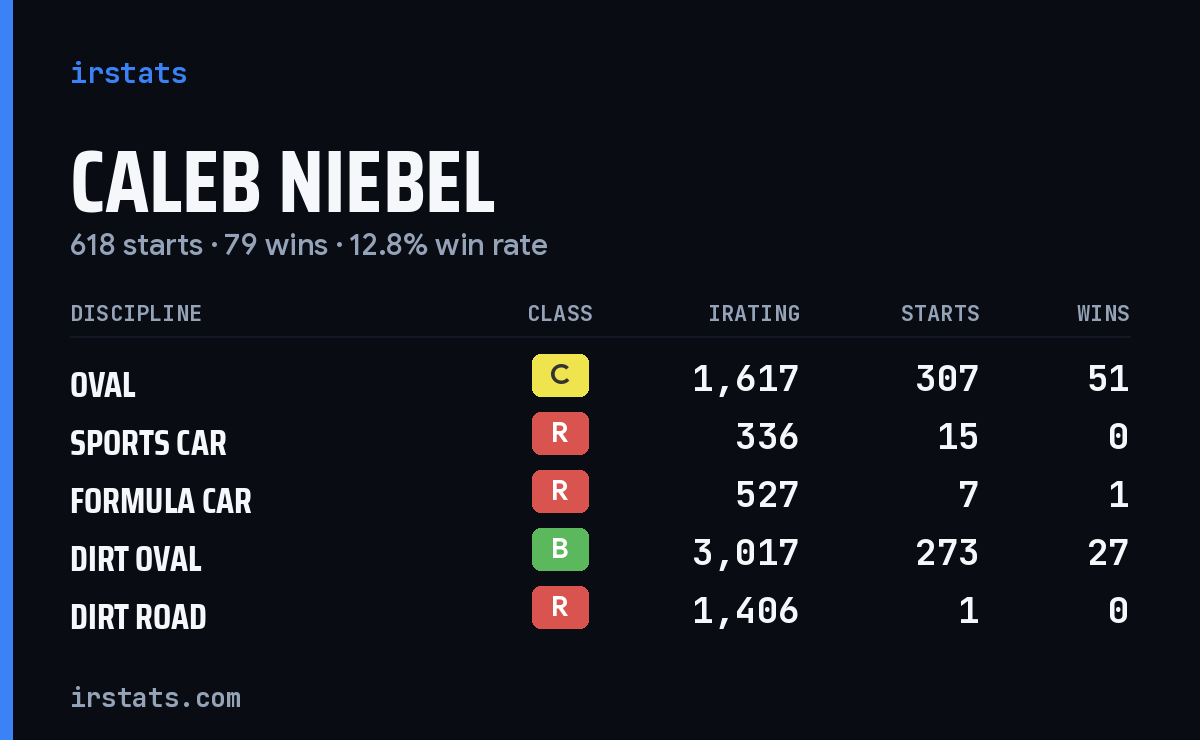Image resolution: width=1200 pixels, height=740 pixels.
Task: Click the red R badge for Dirt Road
Action: point(560,608)
